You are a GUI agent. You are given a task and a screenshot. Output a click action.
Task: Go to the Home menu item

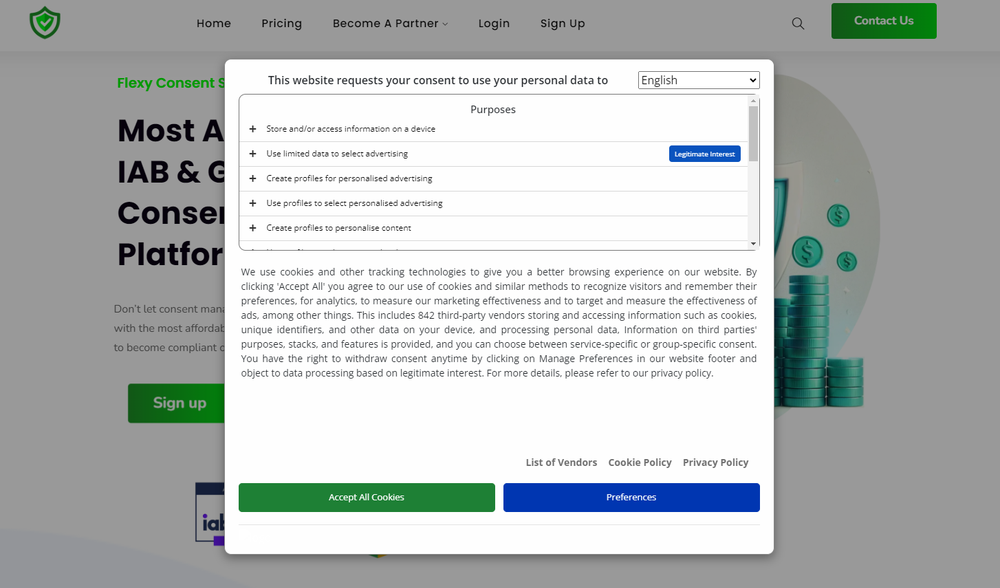[x=214, y=24]
